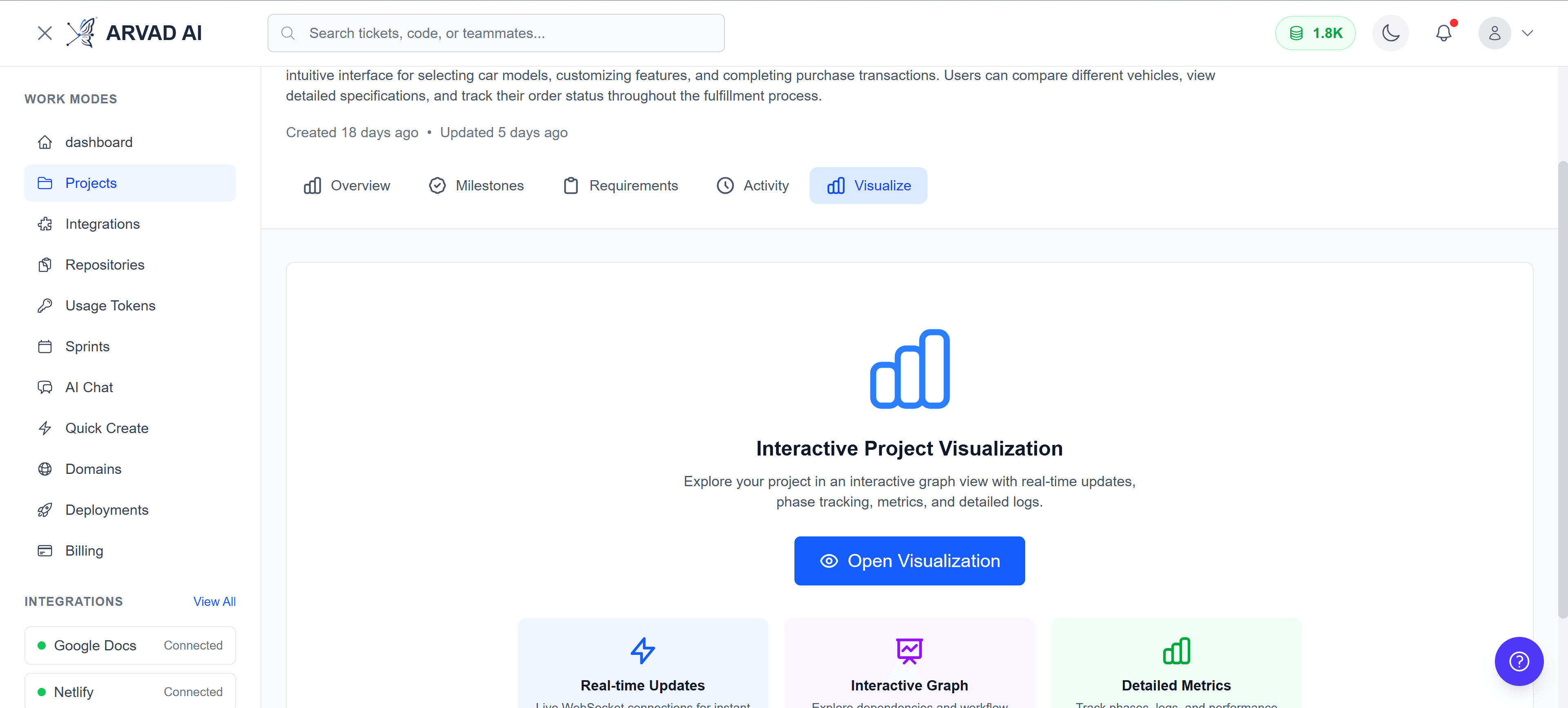Toggle dark mode with the moon icon
Viewport: 1568px width, 708px height.
pos(1390,33)
